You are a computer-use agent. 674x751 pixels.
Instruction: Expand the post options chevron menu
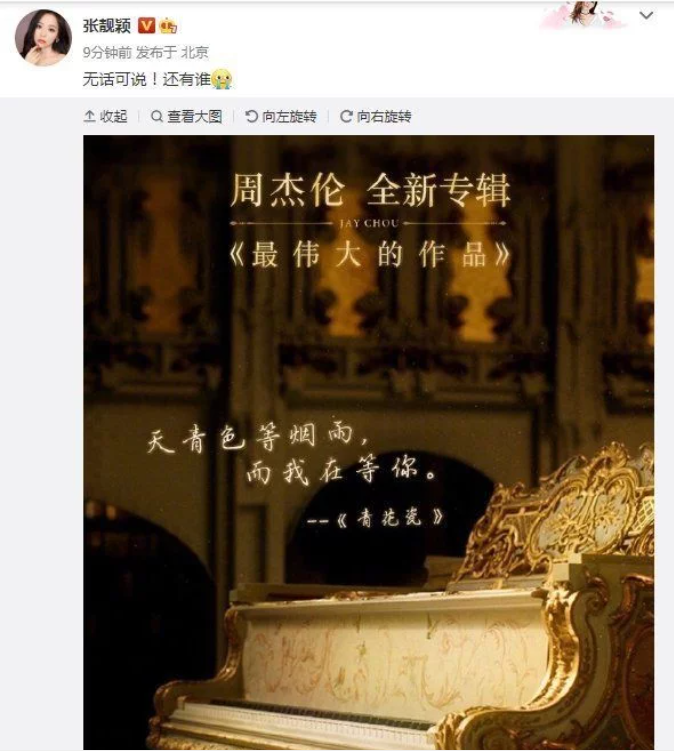pyautogui.click(x=646, y=15)
